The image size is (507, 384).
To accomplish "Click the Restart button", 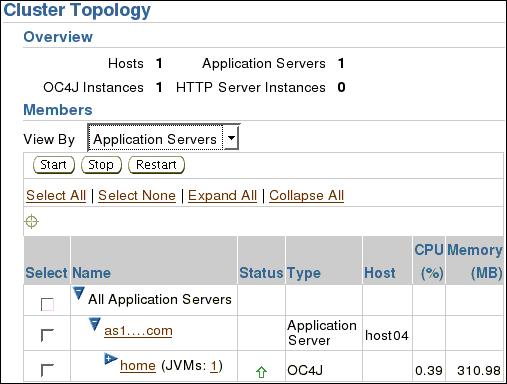I will (x=156, y=165).
